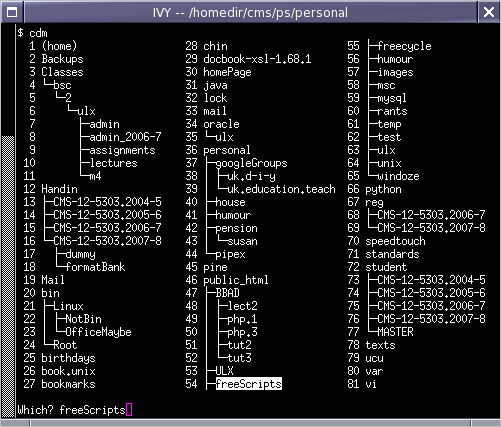Click entry 52 tut3
501x427 pixels.
239,358
